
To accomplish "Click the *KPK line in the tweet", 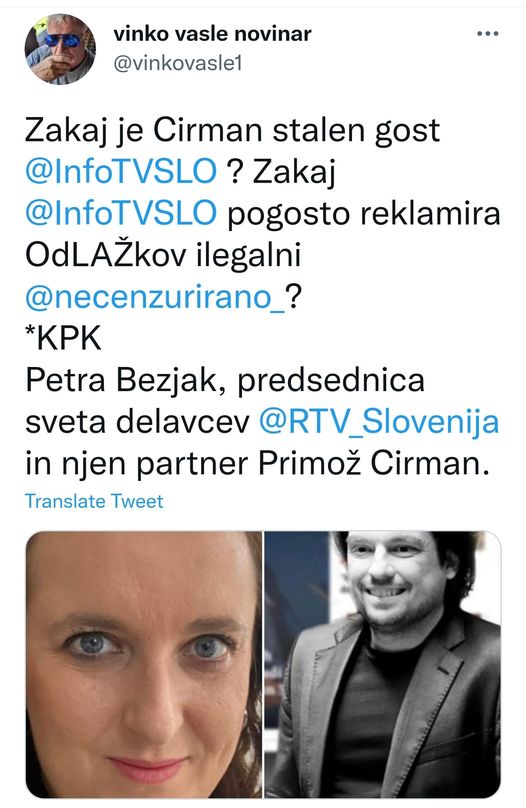I will click(x=63, y=339).
